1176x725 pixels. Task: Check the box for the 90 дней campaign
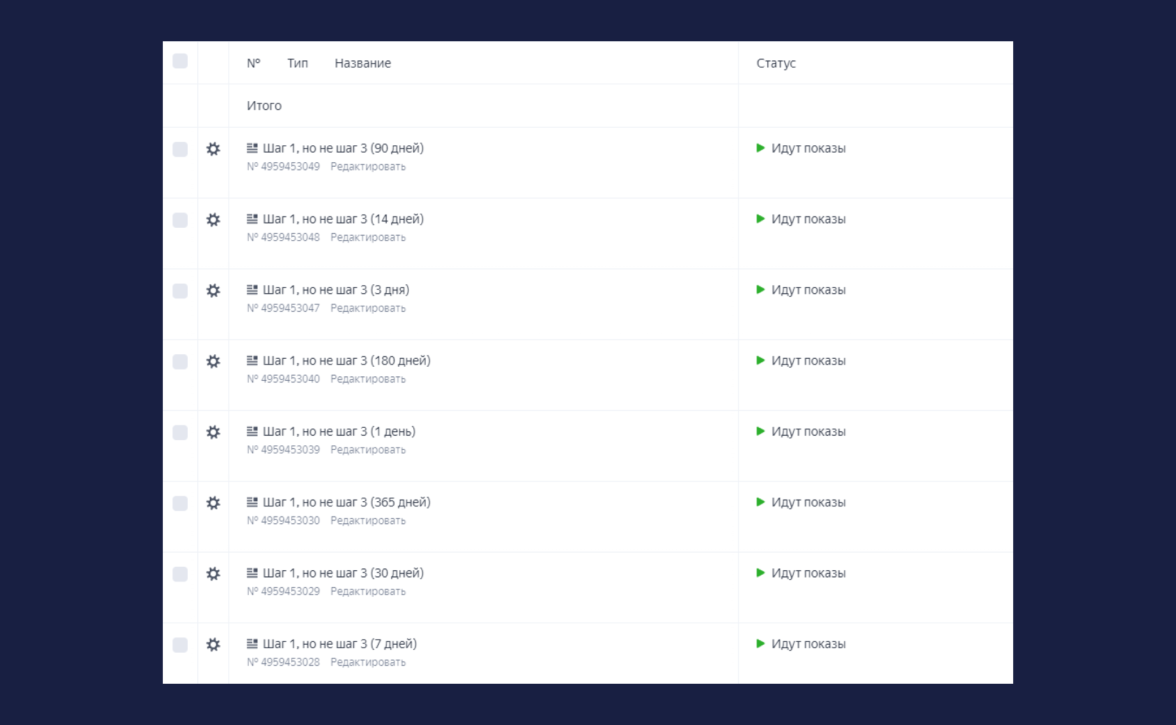point(180,149)
